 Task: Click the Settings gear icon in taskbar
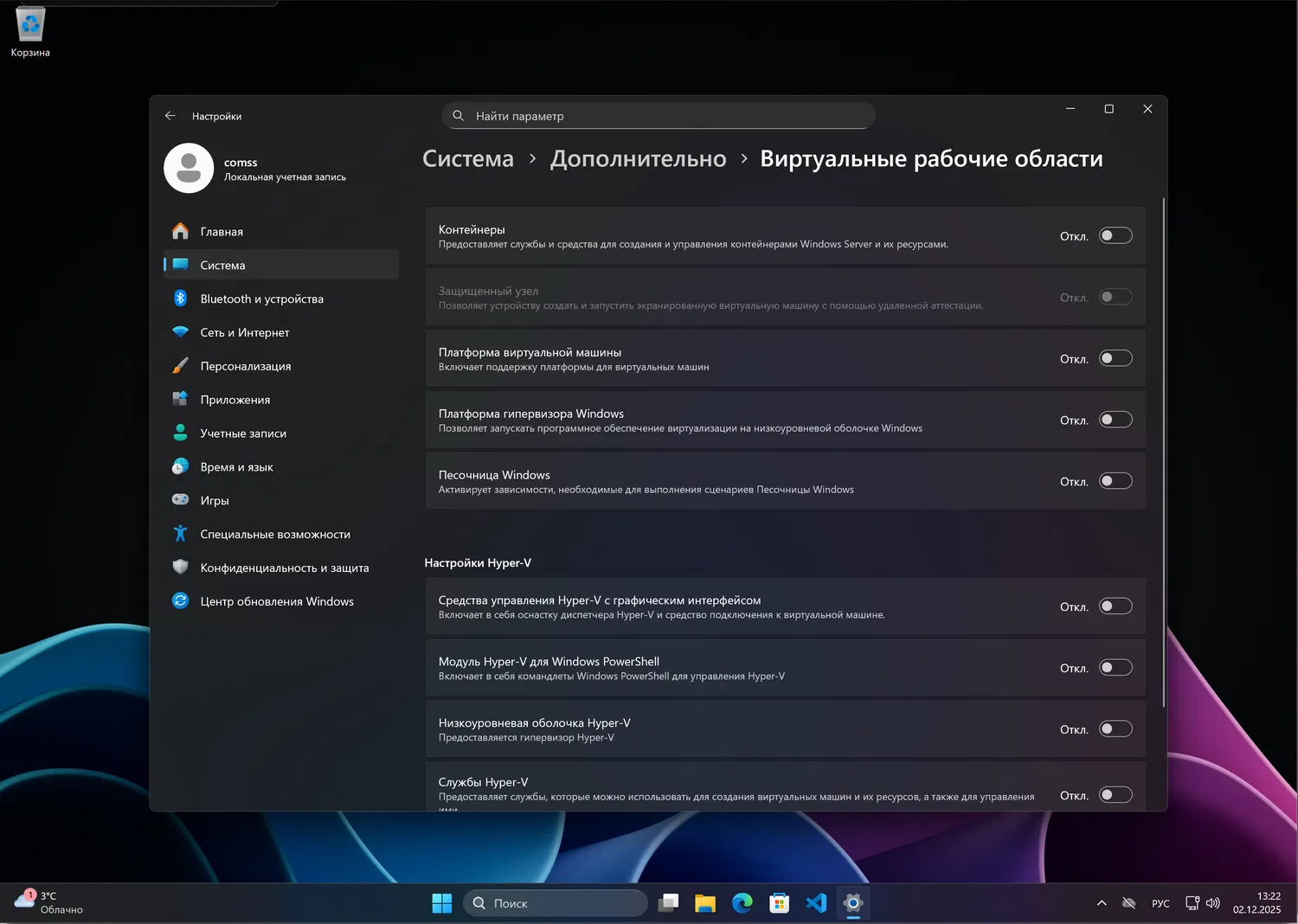(x=853, y=903)
